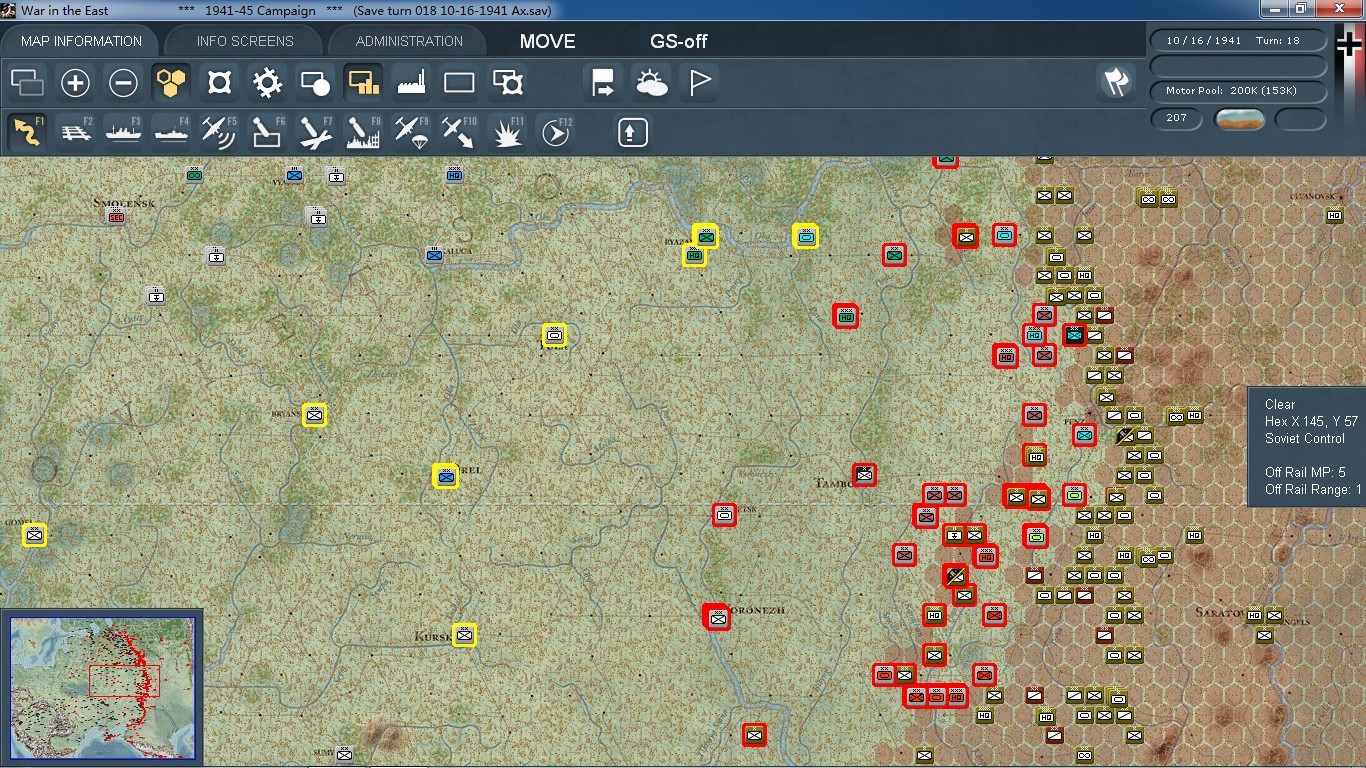Toggle the highlighted hexagon grid icon

click(171, 83)
